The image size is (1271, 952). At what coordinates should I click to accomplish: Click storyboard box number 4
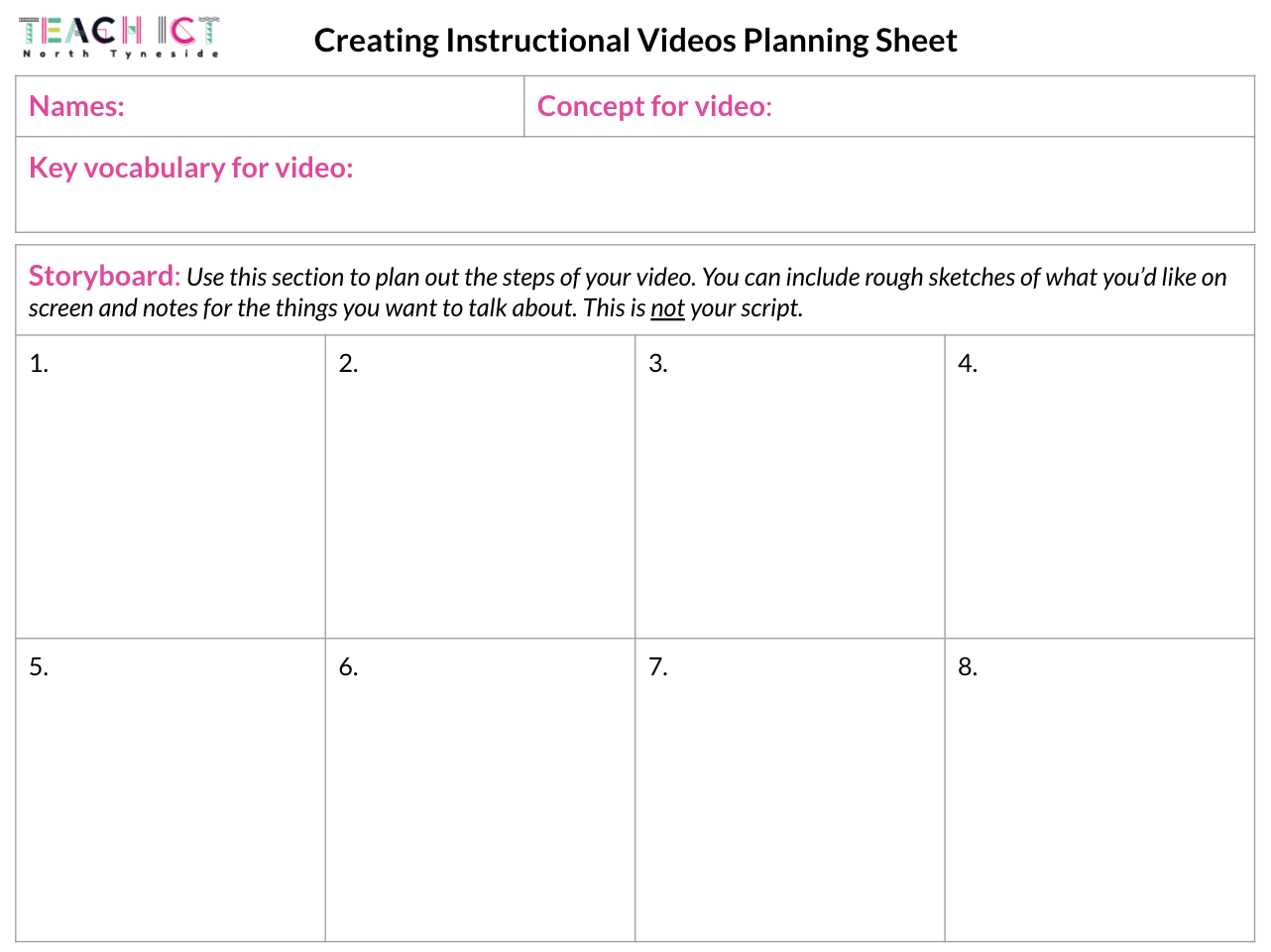point(1099,487)
